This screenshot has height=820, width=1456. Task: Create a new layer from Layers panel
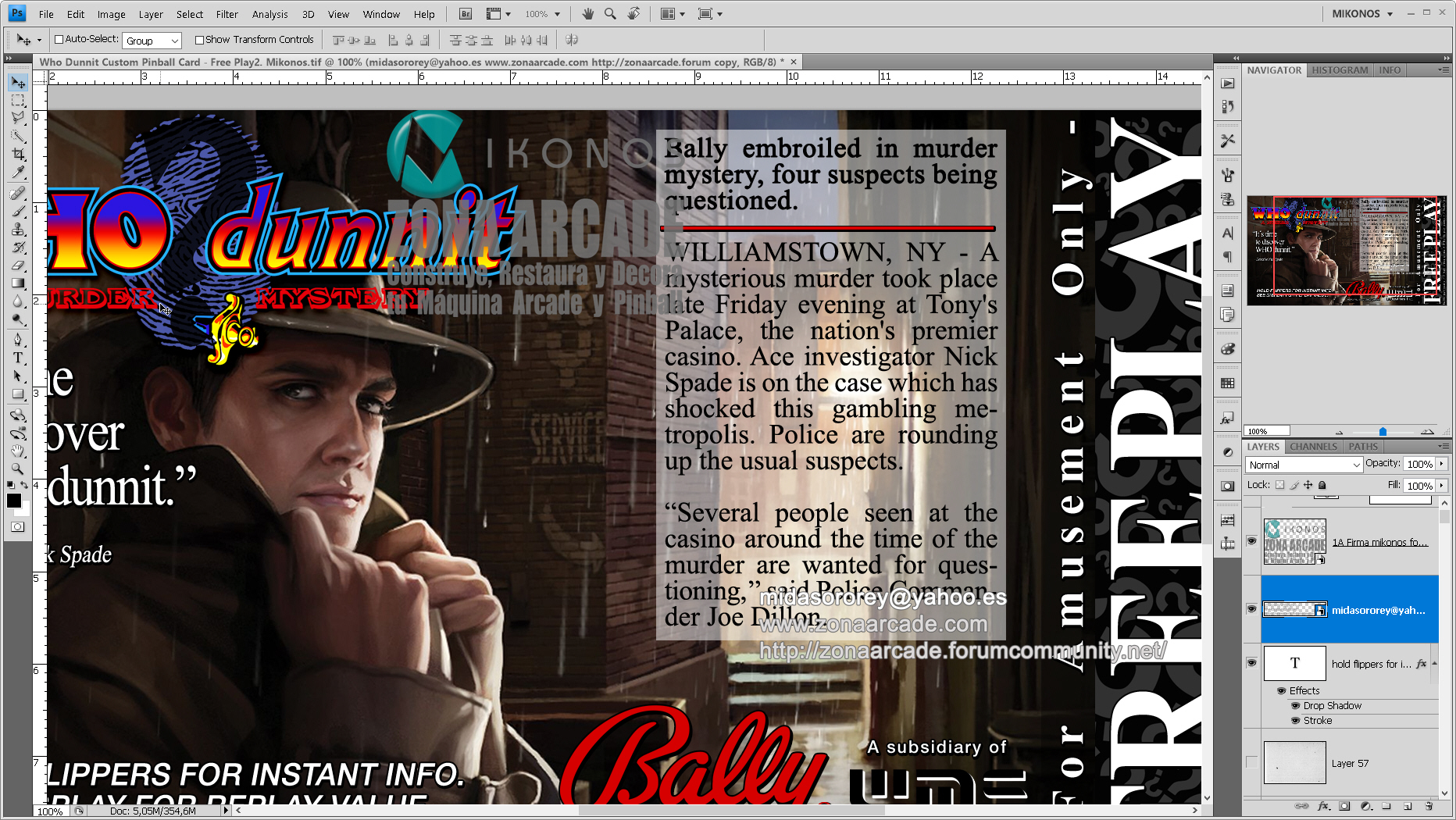coord(1408,806)
